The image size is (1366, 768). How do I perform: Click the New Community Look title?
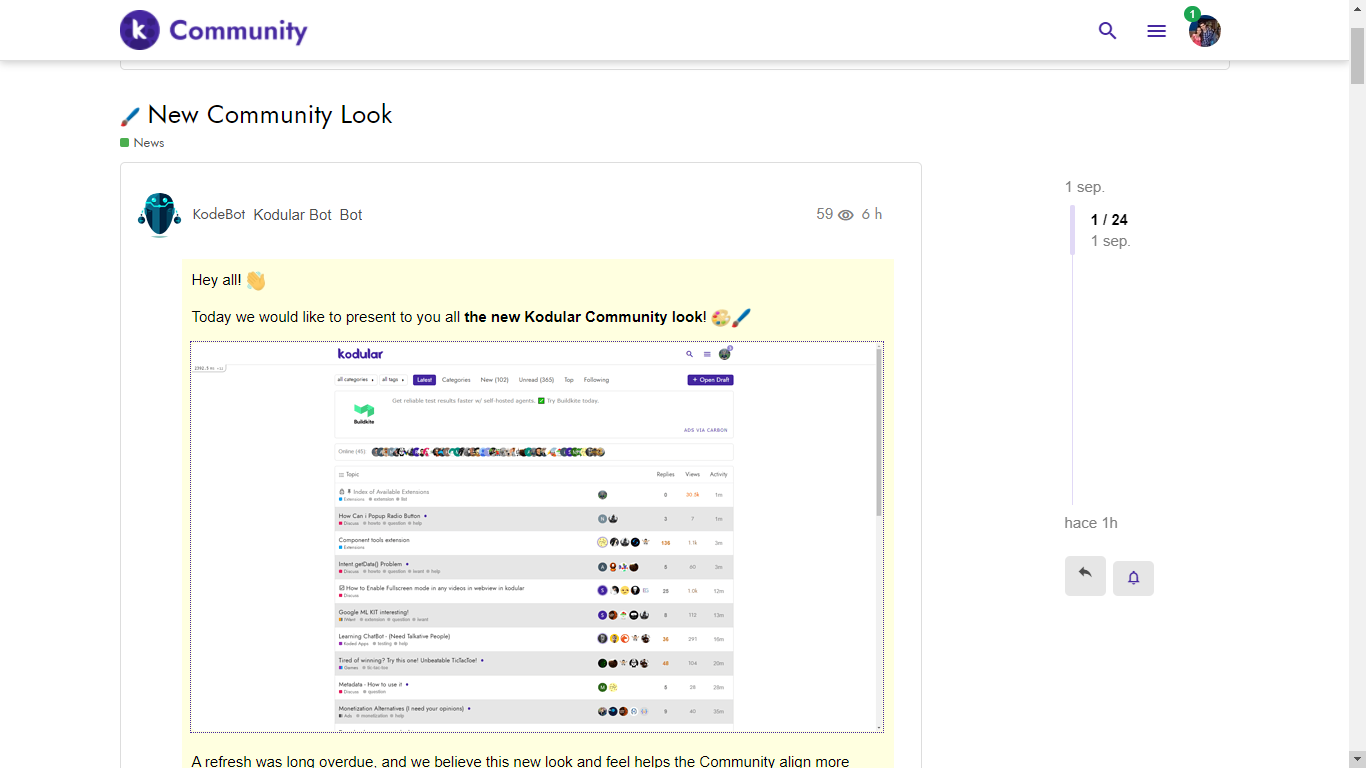(x=269, y=115)
